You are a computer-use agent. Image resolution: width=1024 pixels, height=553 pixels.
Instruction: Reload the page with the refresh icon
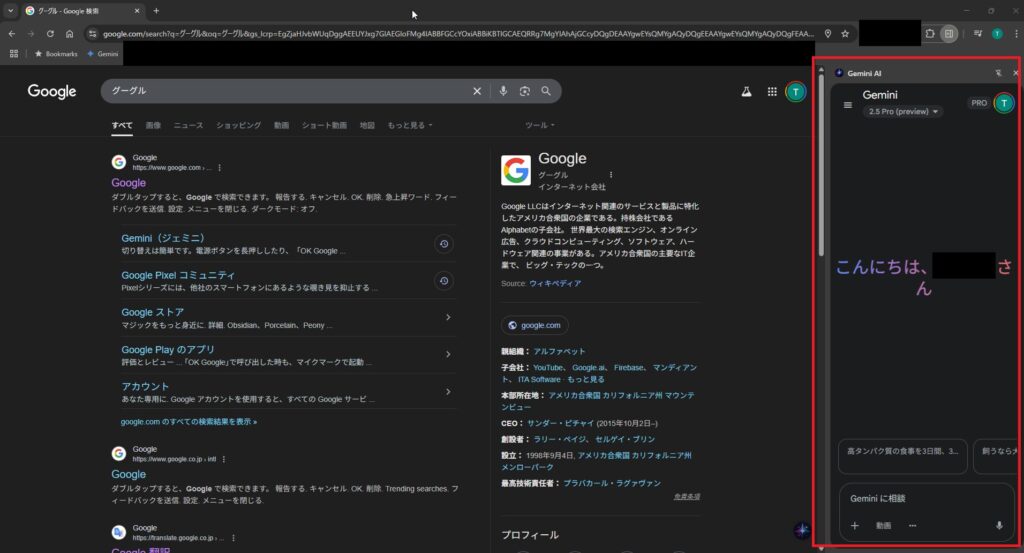coord(50,33)
